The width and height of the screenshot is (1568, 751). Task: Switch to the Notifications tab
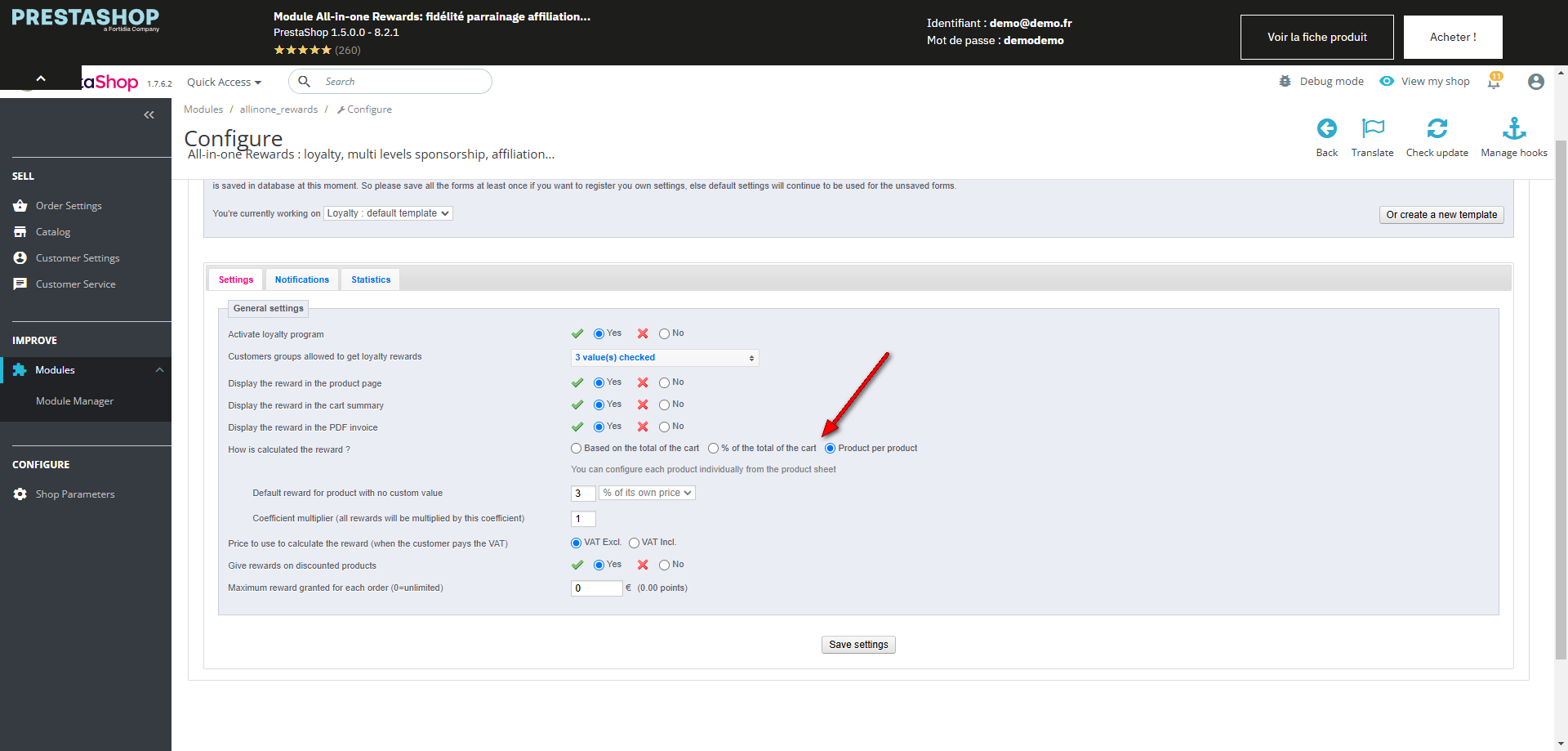point(302,279)
